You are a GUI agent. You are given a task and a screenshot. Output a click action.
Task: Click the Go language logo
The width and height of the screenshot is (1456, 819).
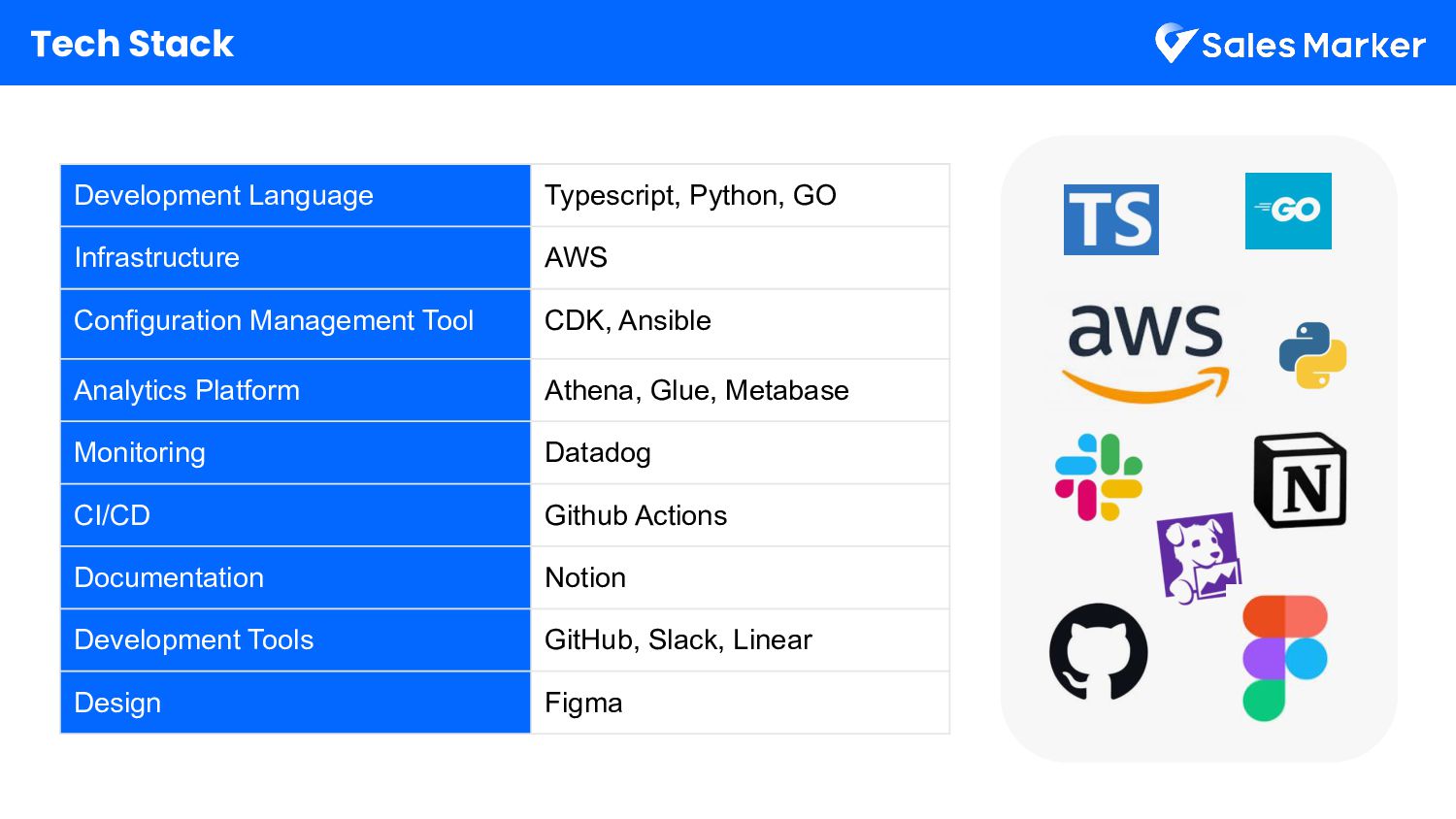coord(1288,211)
